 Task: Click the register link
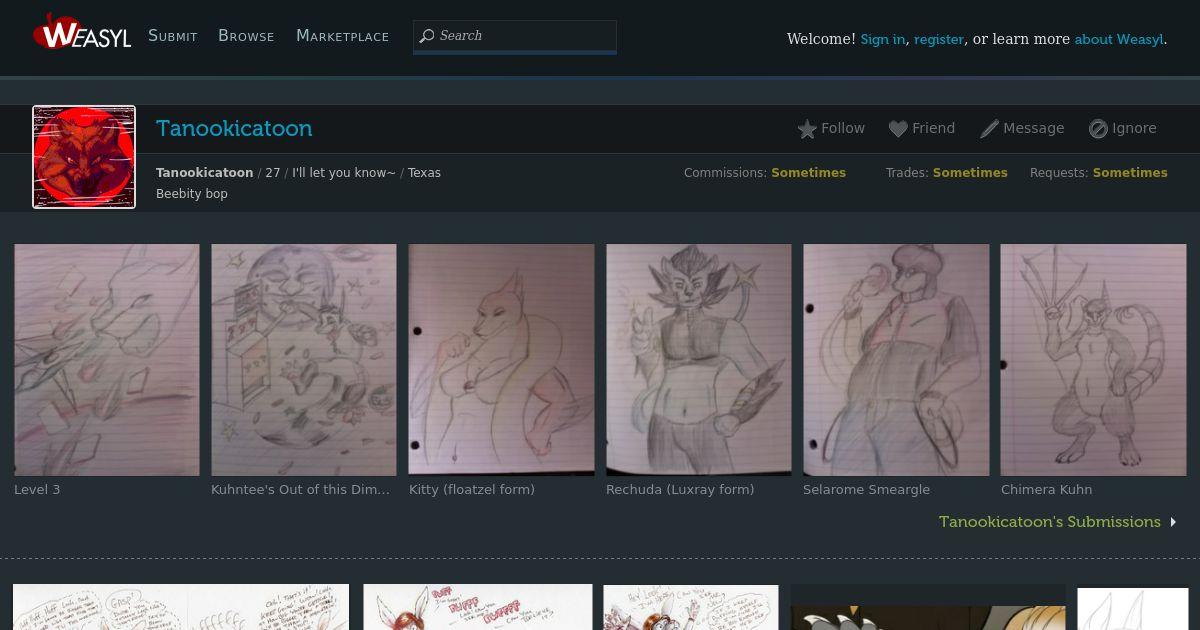939,39
